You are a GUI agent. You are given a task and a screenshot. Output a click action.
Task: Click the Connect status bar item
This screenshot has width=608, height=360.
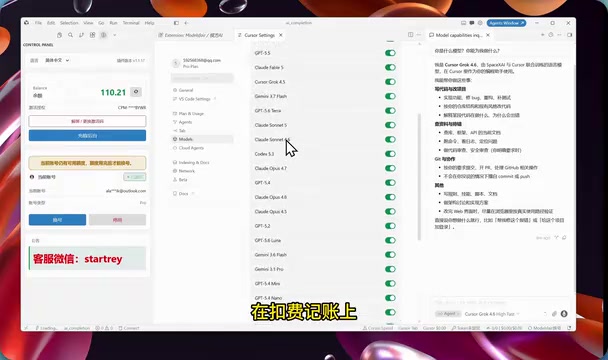pos(129,328)
